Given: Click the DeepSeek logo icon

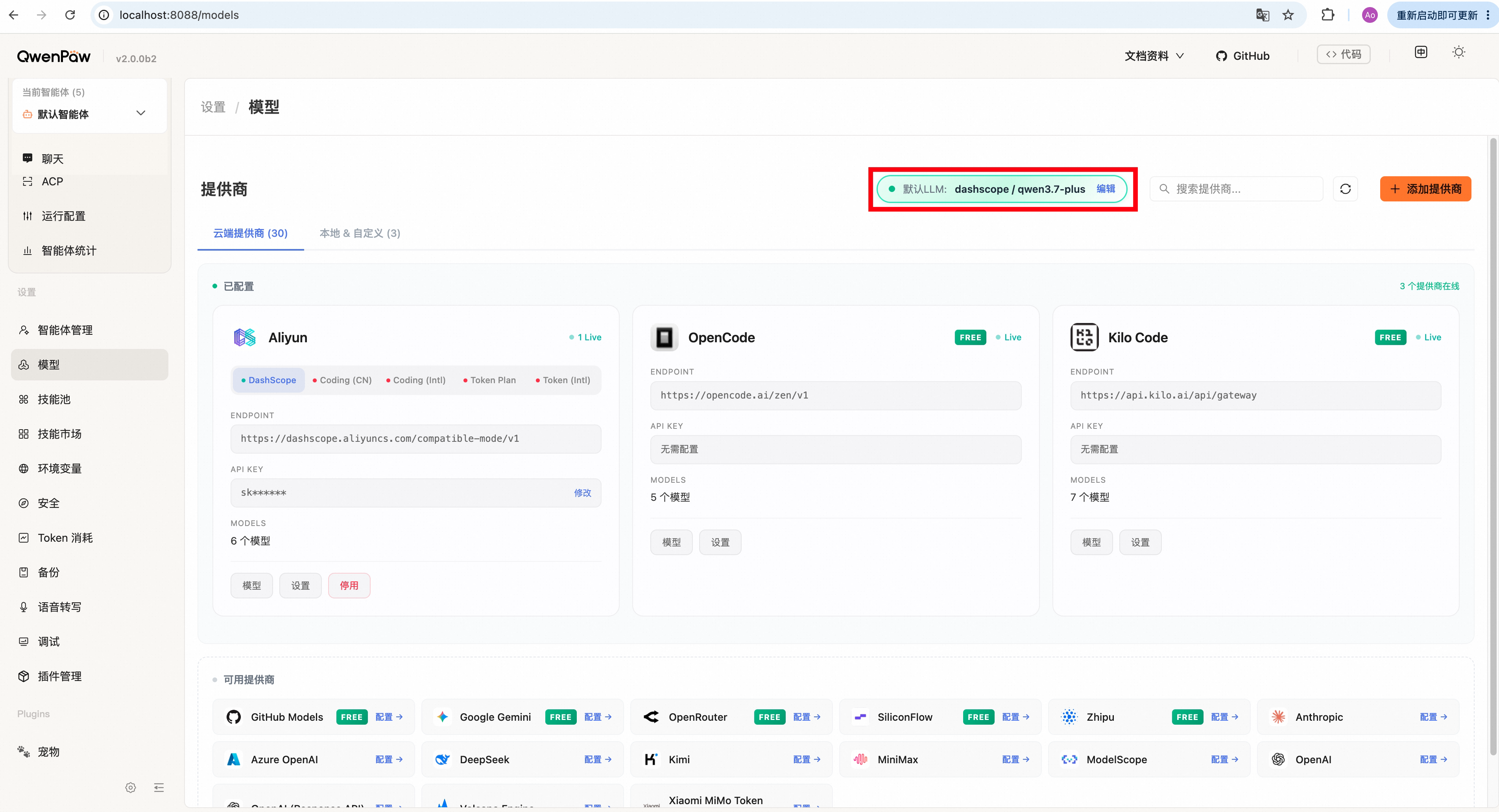Looking at the screenshot, I should tap(443, 760).
